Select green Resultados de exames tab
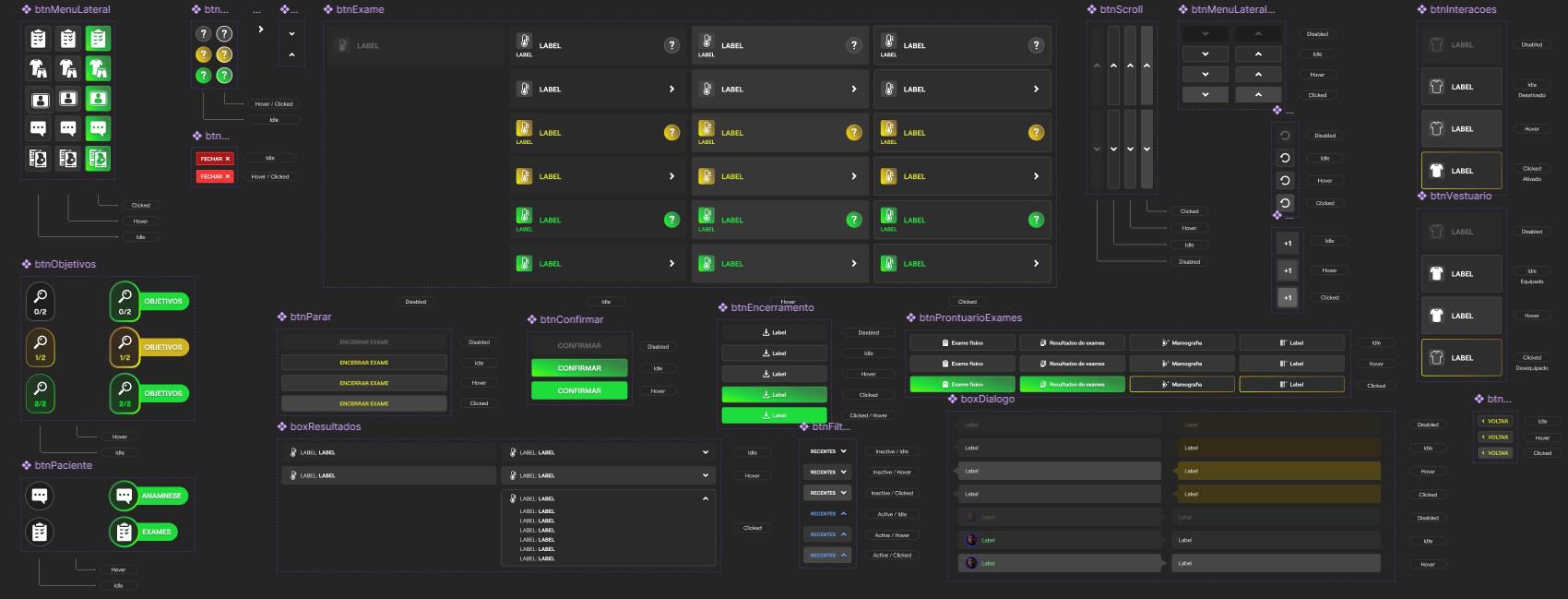The image size is (1568, 599). (1073, 384)
